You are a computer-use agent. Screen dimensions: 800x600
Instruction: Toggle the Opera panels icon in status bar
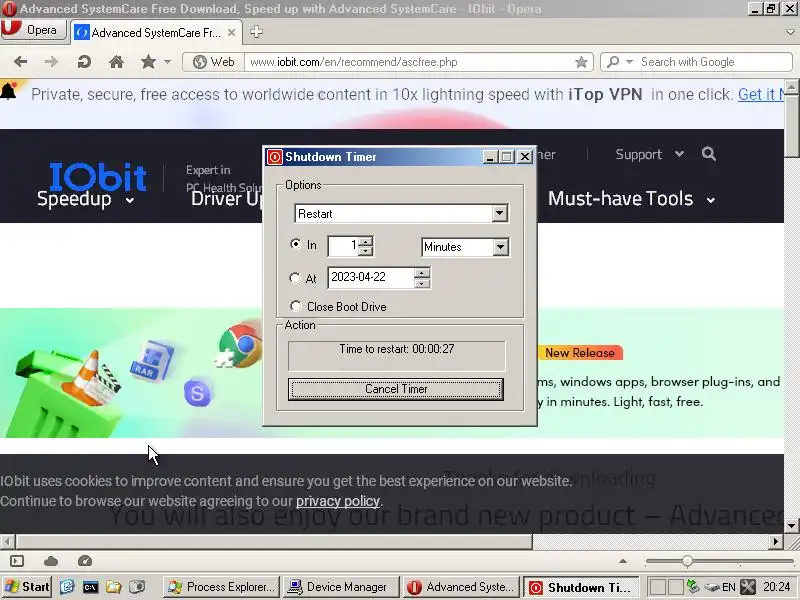pos(17,561)
